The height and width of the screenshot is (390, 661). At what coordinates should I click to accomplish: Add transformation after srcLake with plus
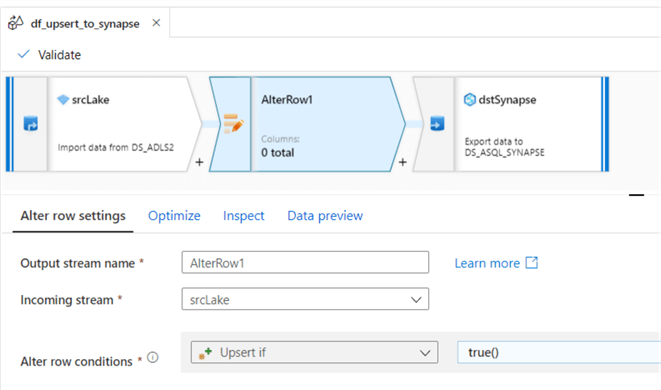(x=199, y=162)
